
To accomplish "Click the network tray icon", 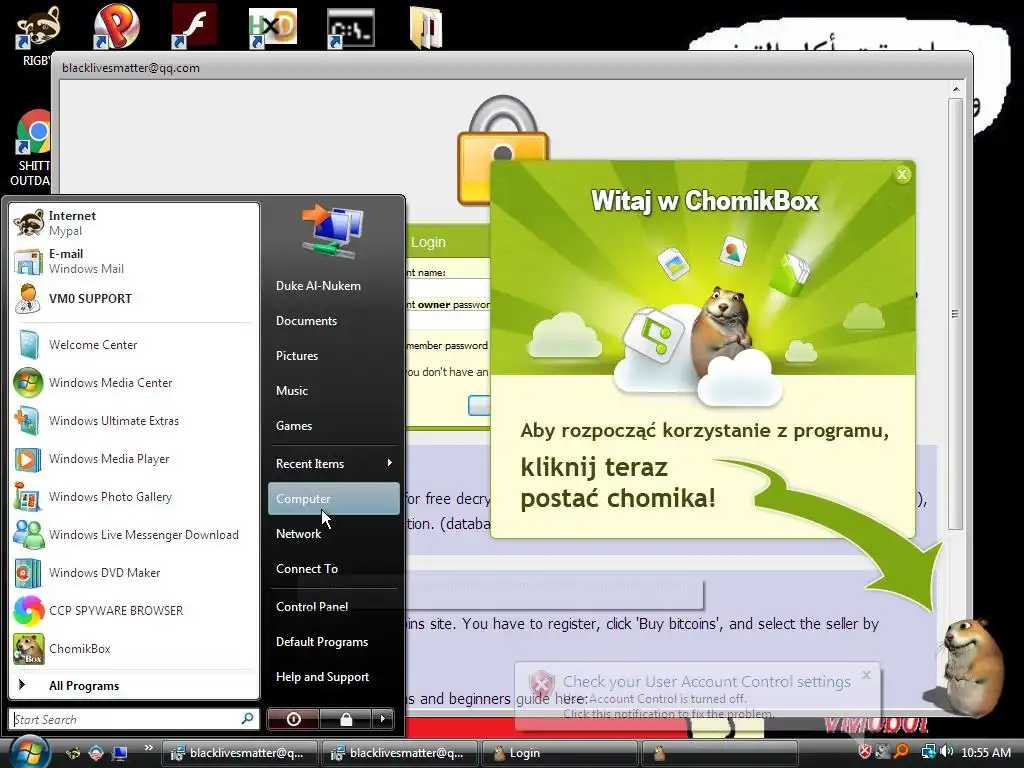I will tap(928, 752).
